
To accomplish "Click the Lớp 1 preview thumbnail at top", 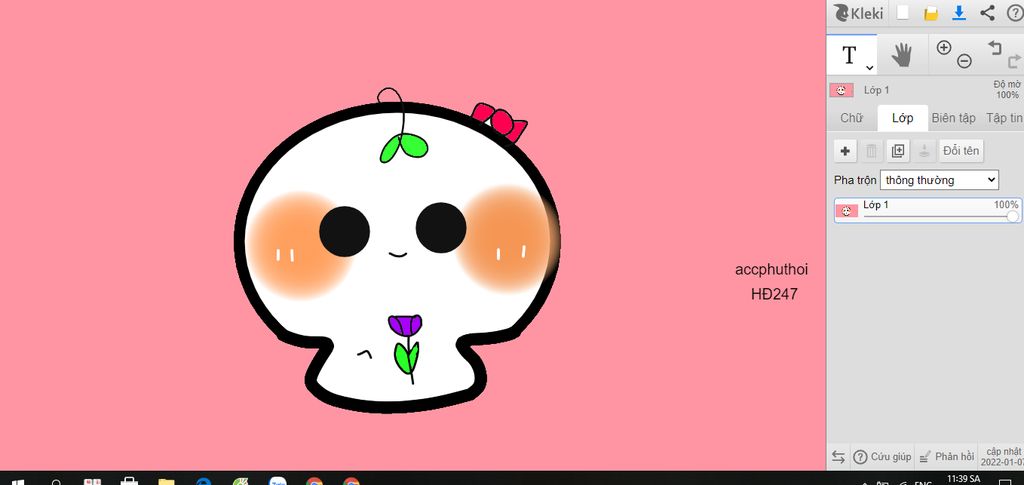I will point(841,90).
